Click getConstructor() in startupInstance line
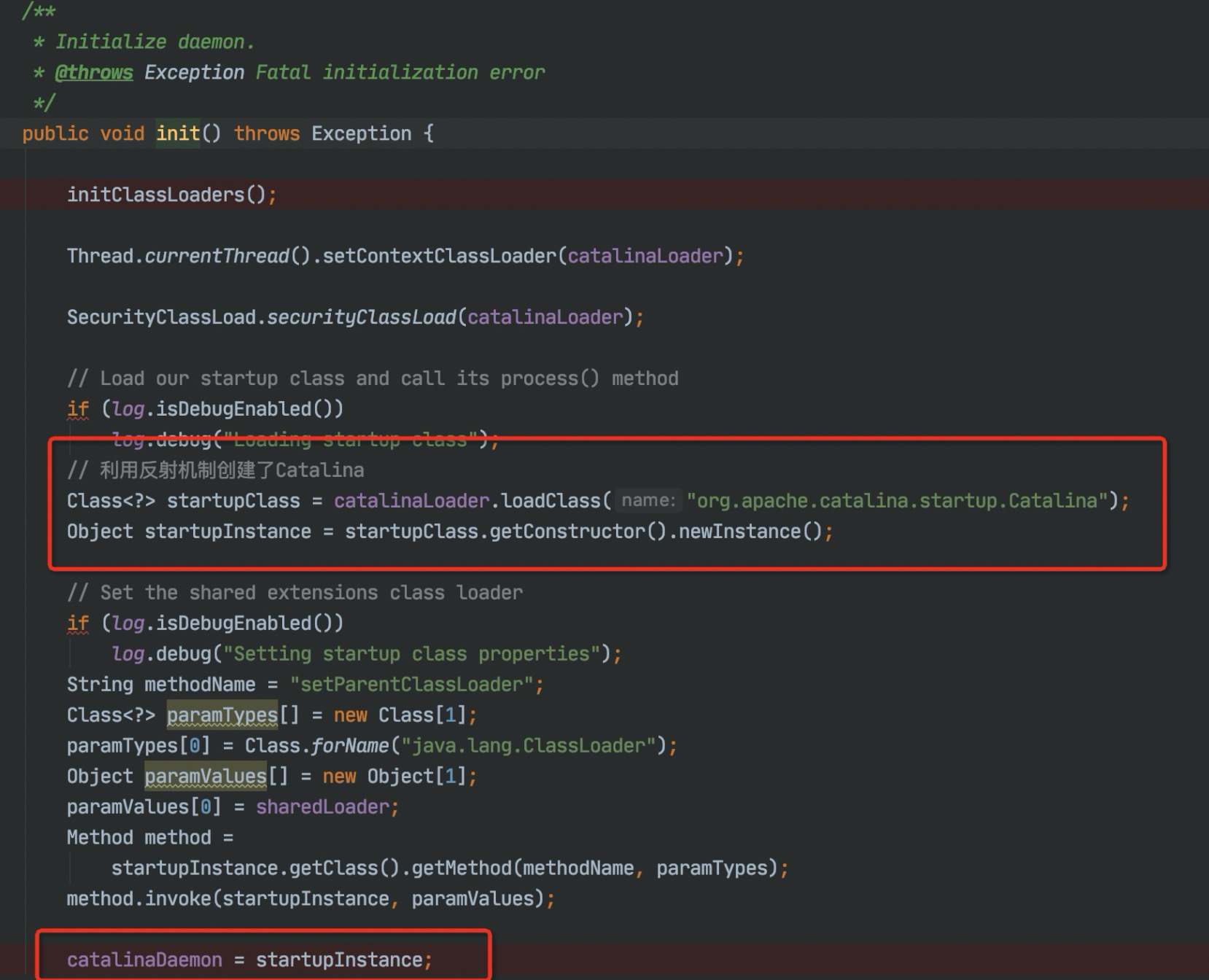Image resolution: width=1209 pixels, height=980 pixels. [x=578, y=532]
